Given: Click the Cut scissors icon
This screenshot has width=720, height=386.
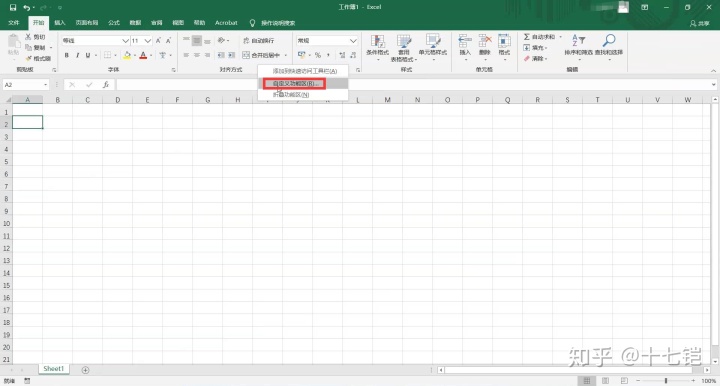Looking at the screenshot, I should 28,37.
